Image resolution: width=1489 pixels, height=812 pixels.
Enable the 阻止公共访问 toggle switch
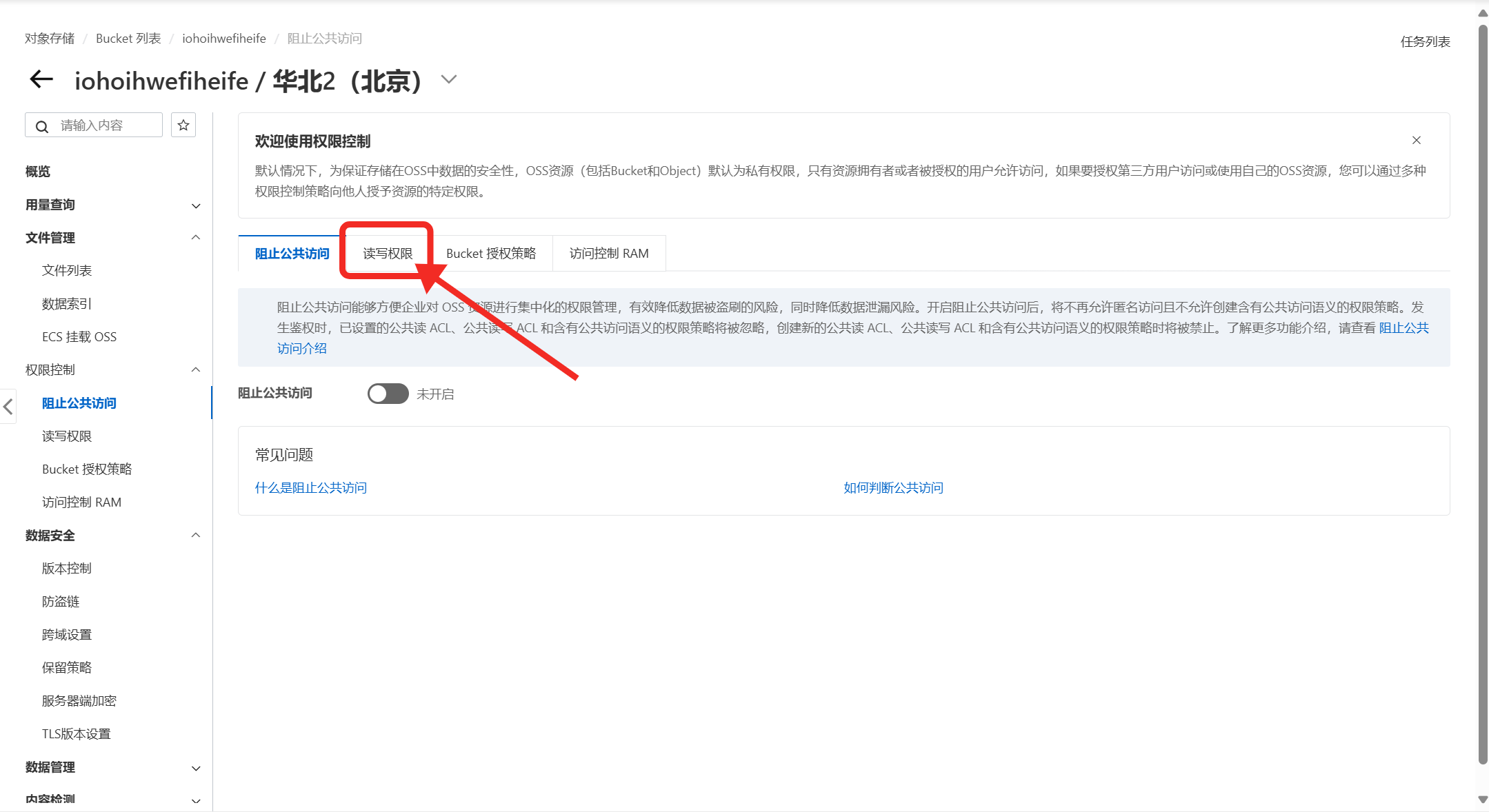point(388,394)
